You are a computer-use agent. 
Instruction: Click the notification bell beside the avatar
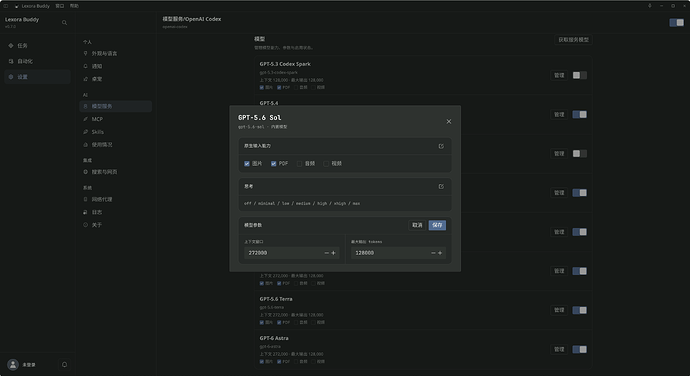click(x=64, y=365)
